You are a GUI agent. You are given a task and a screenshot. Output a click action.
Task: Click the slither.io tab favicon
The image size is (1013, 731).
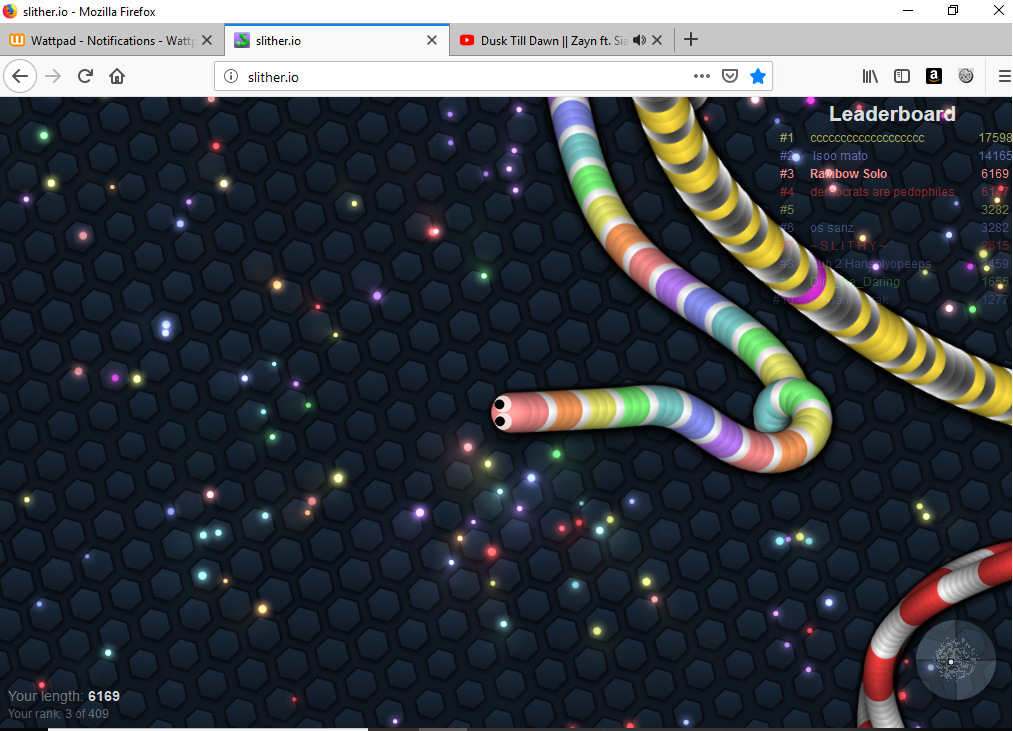click(x=242, y=40)
